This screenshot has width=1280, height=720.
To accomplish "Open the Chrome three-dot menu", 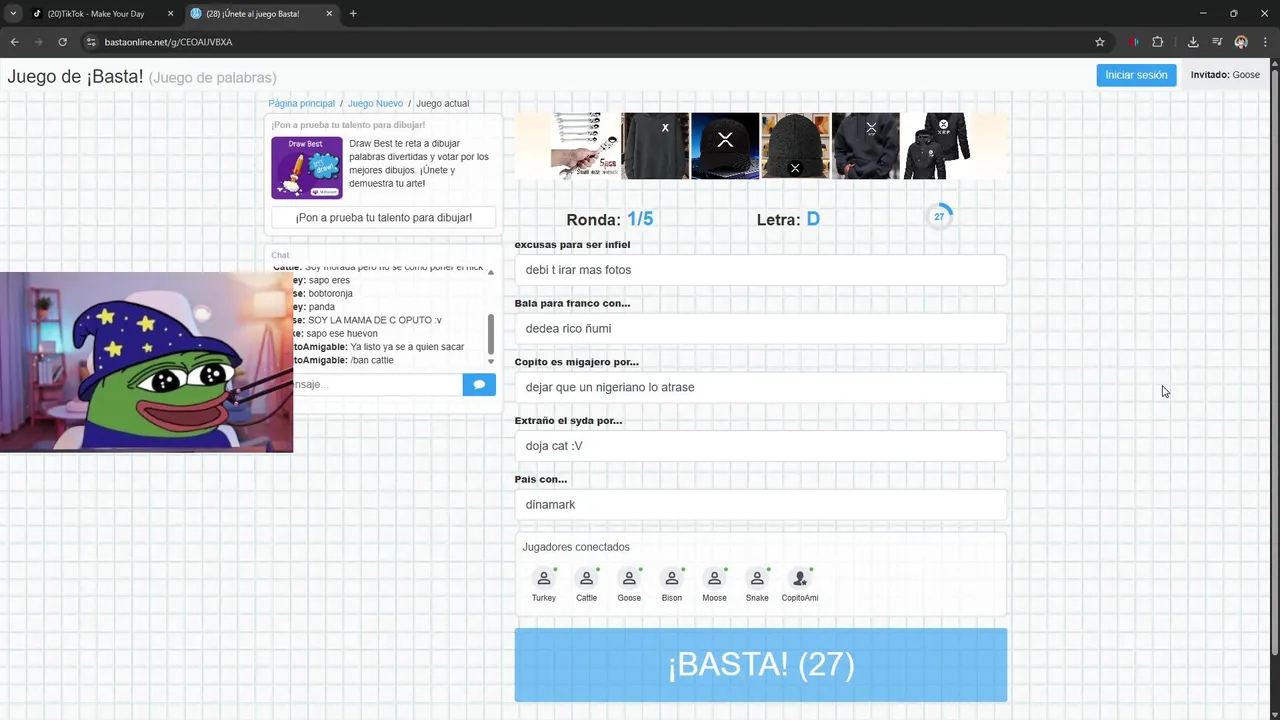I will tap(1265, 42).
